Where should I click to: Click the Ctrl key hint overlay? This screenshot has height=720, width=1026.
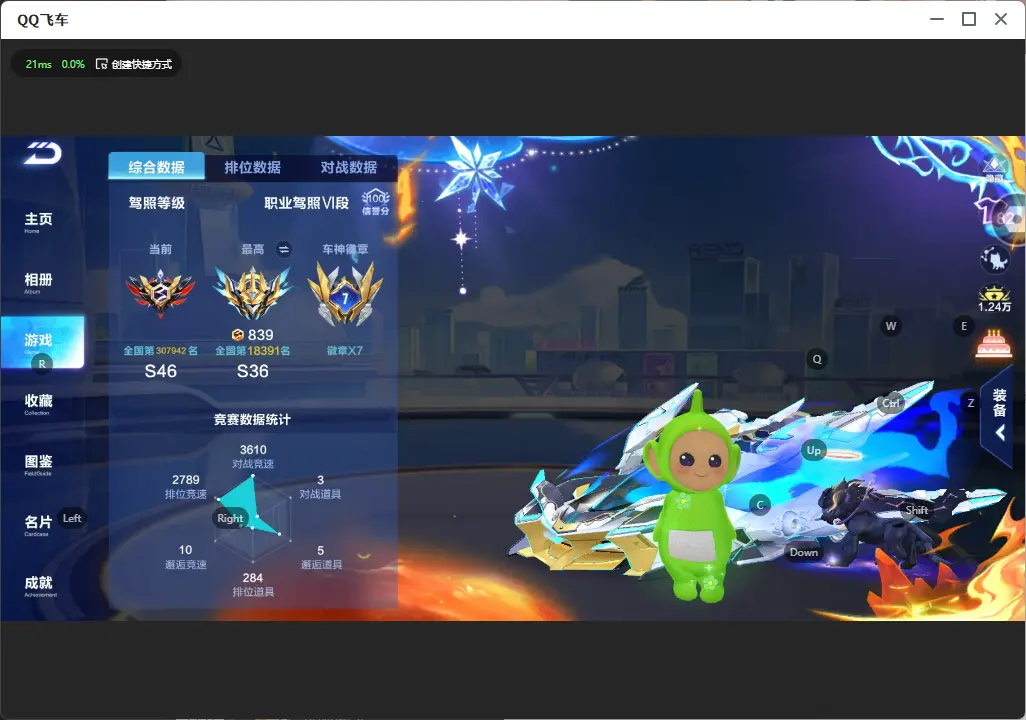click(x=891, y=403)
